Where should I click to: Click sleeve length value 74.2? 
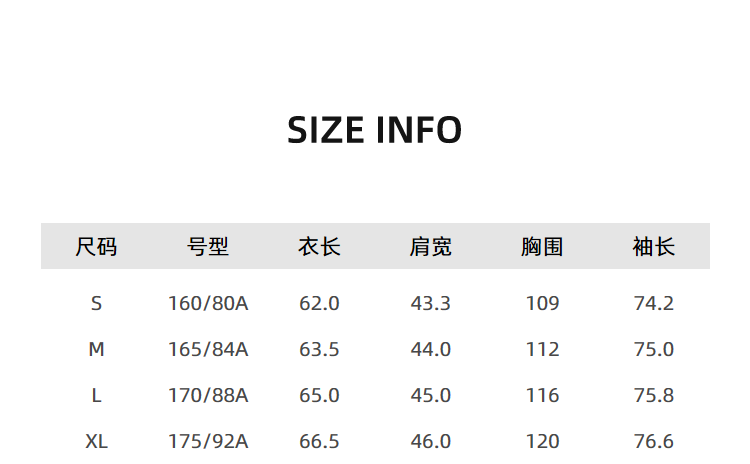point(653,303)
